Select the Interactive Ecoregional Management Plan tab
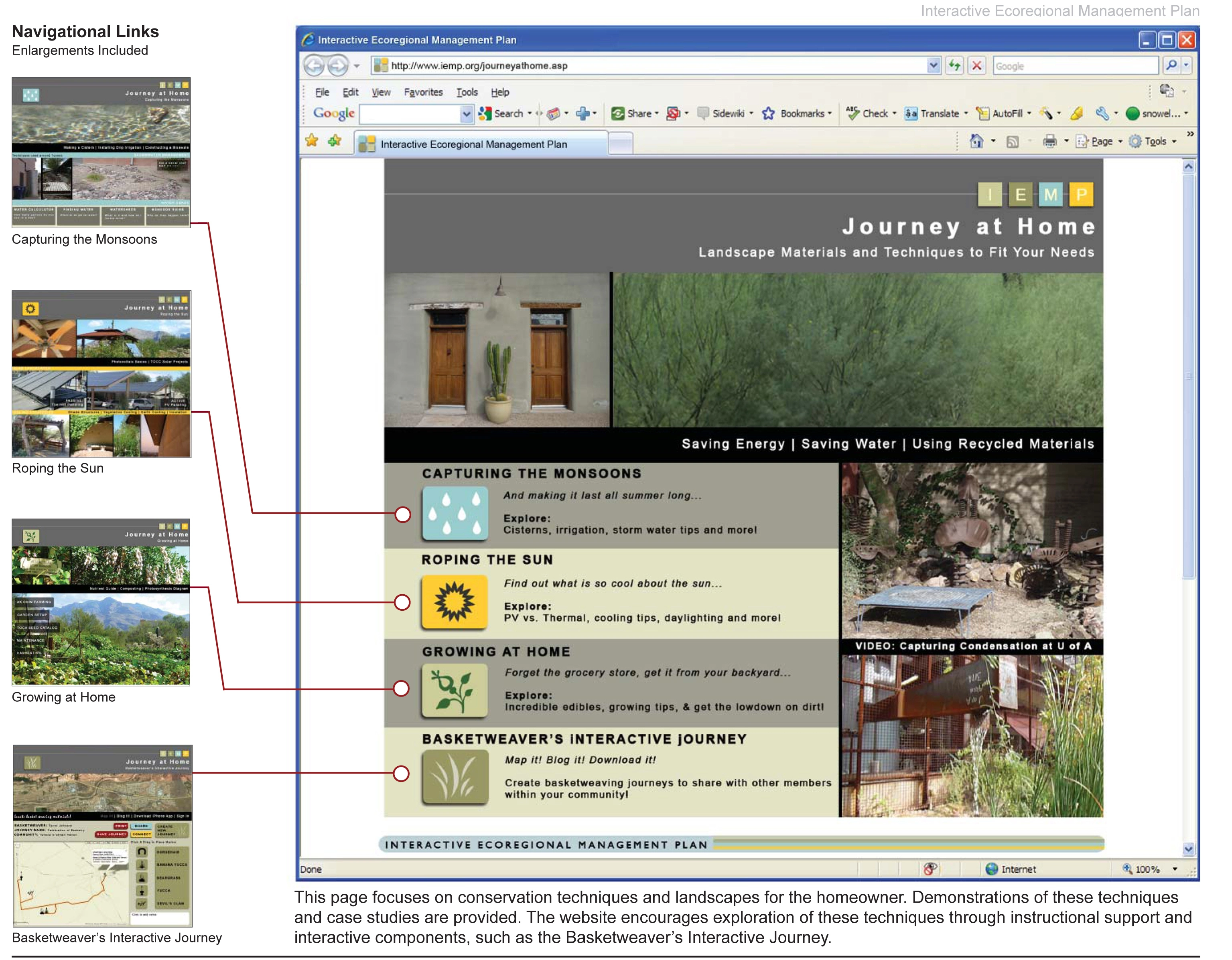The width and height of the screenshot is (1232, 960). coord(481,143)
